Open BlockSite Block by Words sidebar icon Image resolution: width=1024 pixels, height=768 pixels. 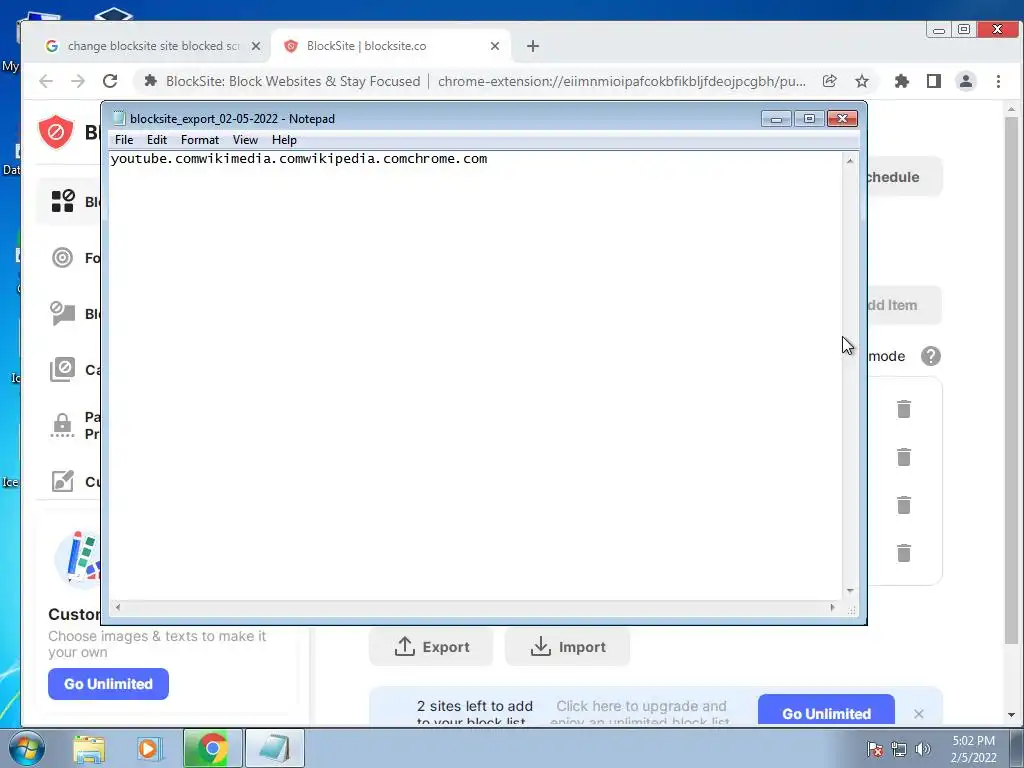pos(63,313)
